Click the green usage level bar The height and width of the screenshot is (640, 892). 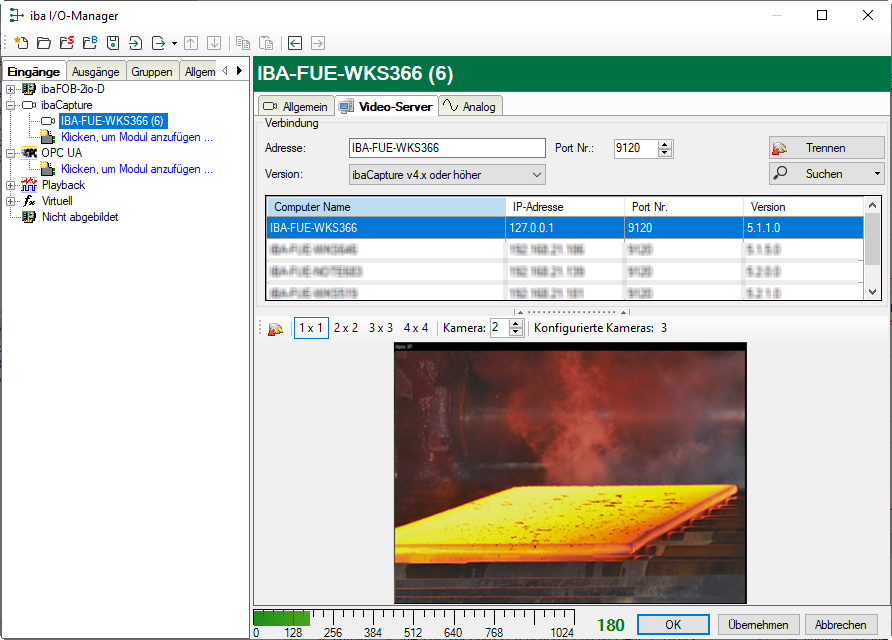coord(281,618)
